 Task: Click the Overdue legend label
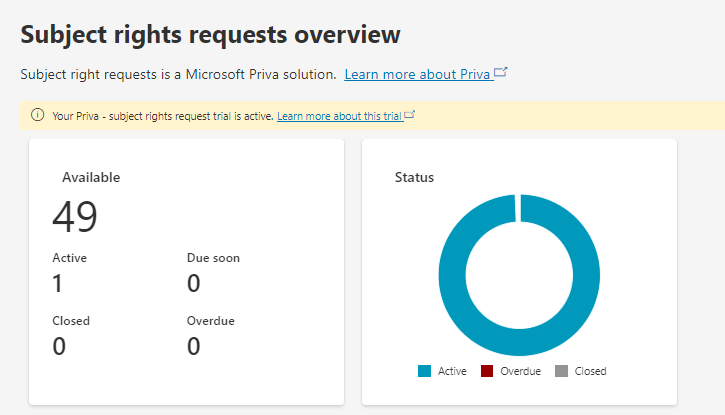tap(520, 371)
